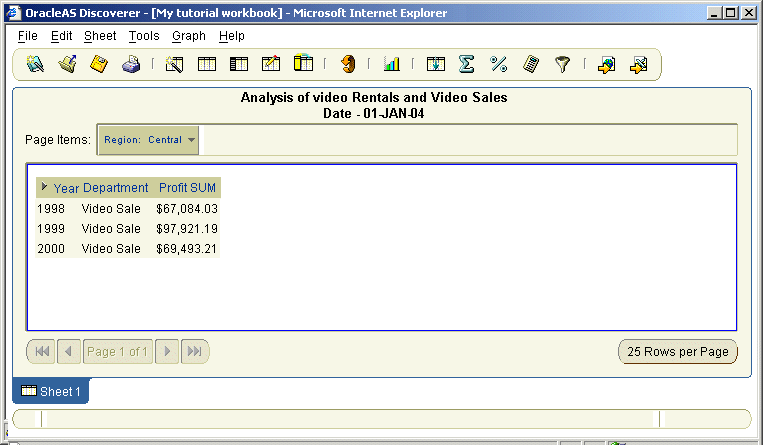Click the $97,921.19 profit value

[x=187, y=229]
